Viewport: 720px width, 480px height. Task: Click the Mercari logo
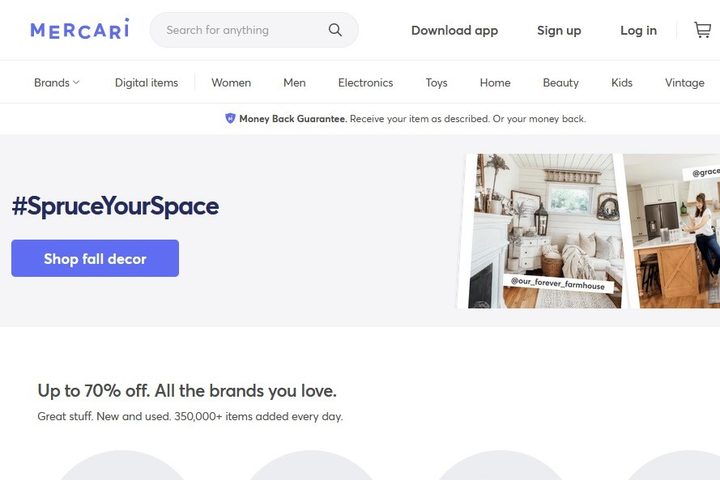pyautogui.click(x=80, y=29)
